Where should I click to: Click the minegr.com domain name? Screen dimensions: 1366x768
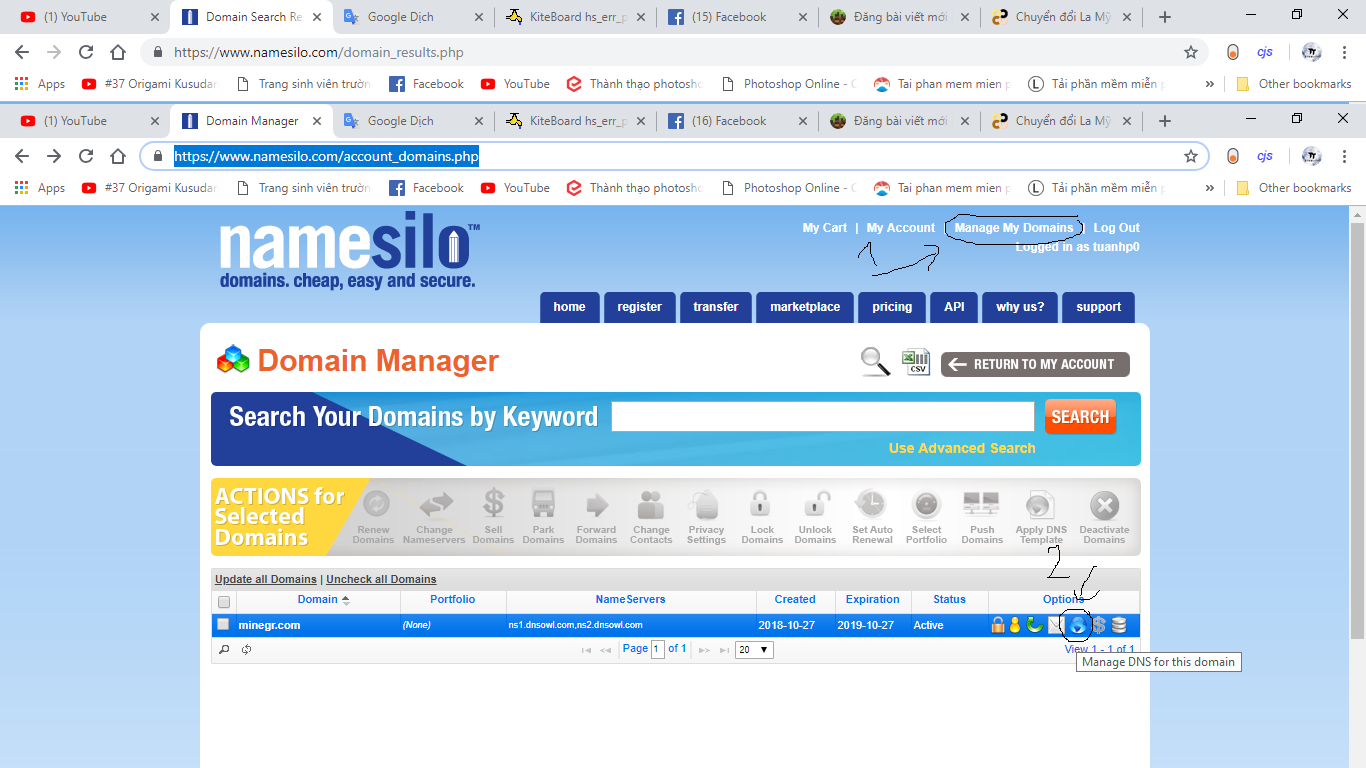tap(270, 625)
